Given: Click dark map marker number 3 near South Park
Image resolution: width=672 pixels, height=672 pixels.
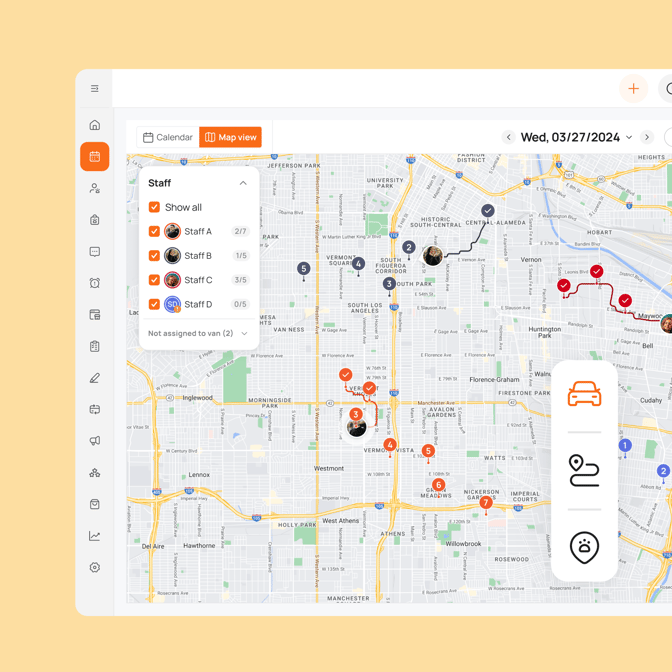Looking at the screenshot, I should pos(389,283).
